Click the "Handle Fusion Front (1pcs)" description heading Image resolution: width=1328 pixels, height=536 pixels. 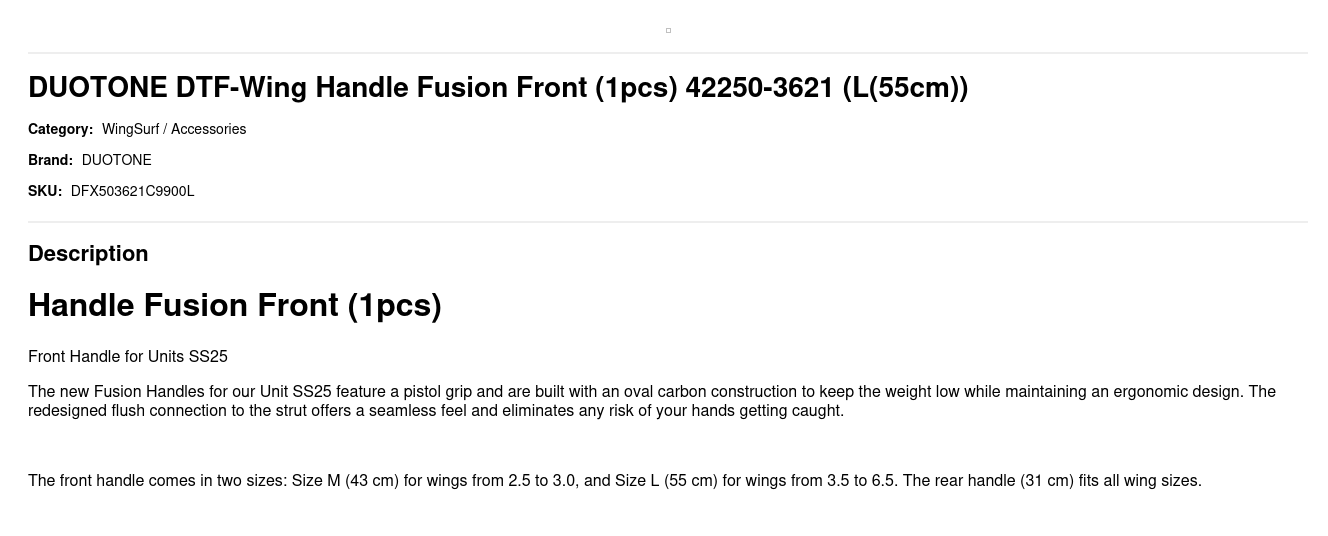pos(235,305)
